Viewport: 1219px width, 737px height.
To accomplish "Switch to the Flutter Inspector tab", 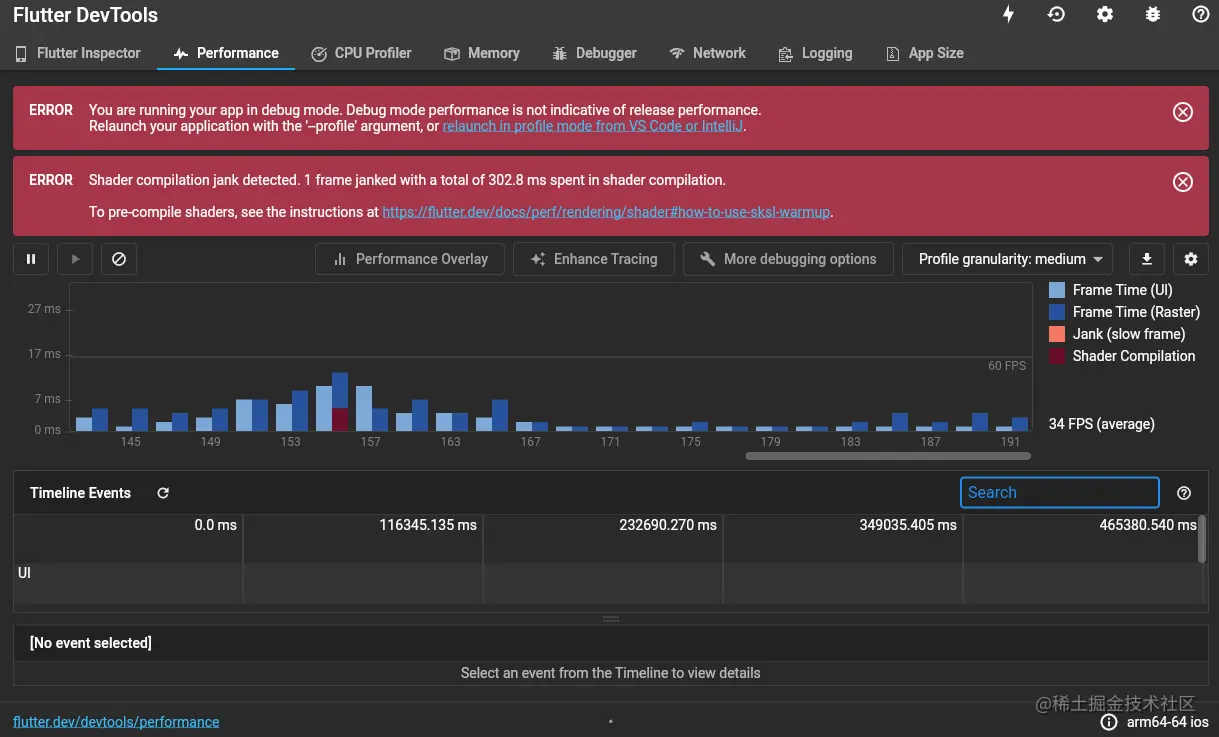I will coord(78,53).
